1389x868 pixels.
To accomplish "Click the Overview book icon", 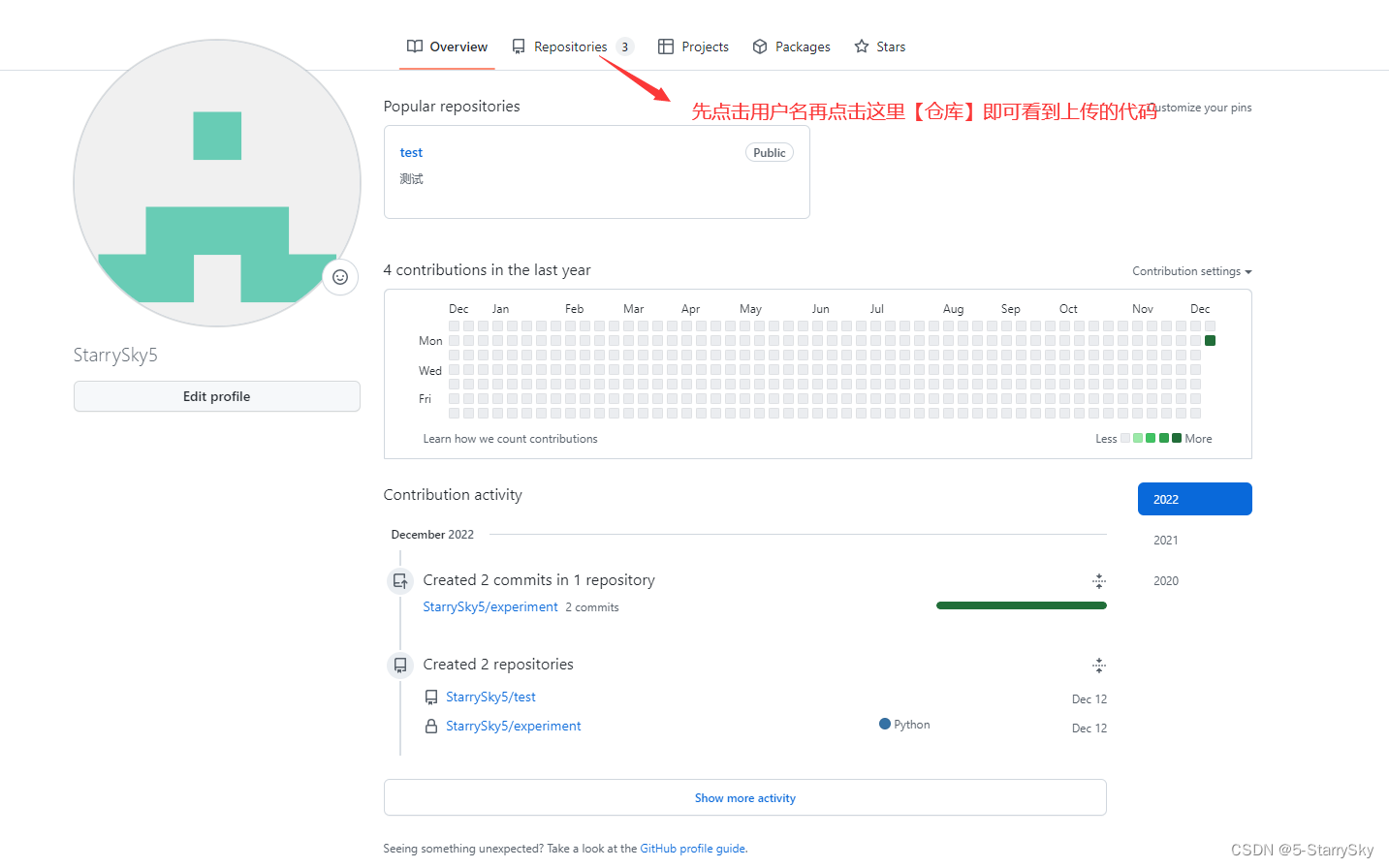I will (415, 46).
